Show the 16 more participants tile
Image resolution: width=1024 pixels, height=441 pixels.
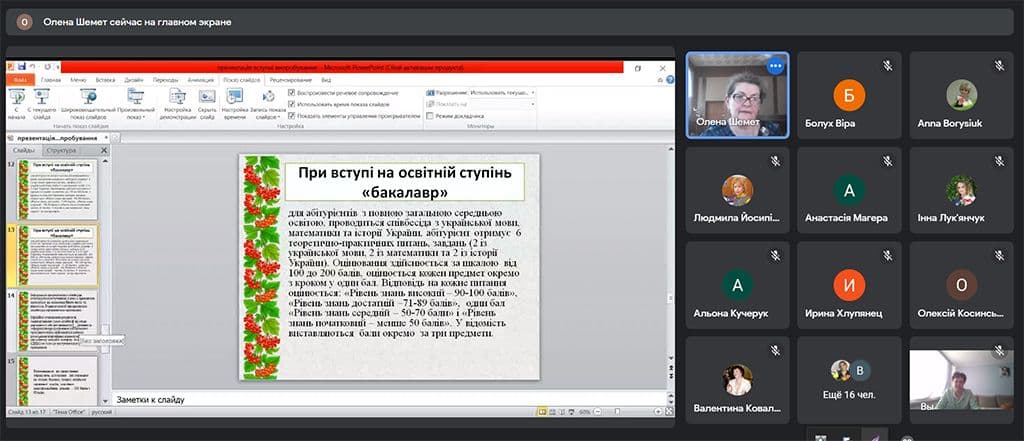[849, 380]
